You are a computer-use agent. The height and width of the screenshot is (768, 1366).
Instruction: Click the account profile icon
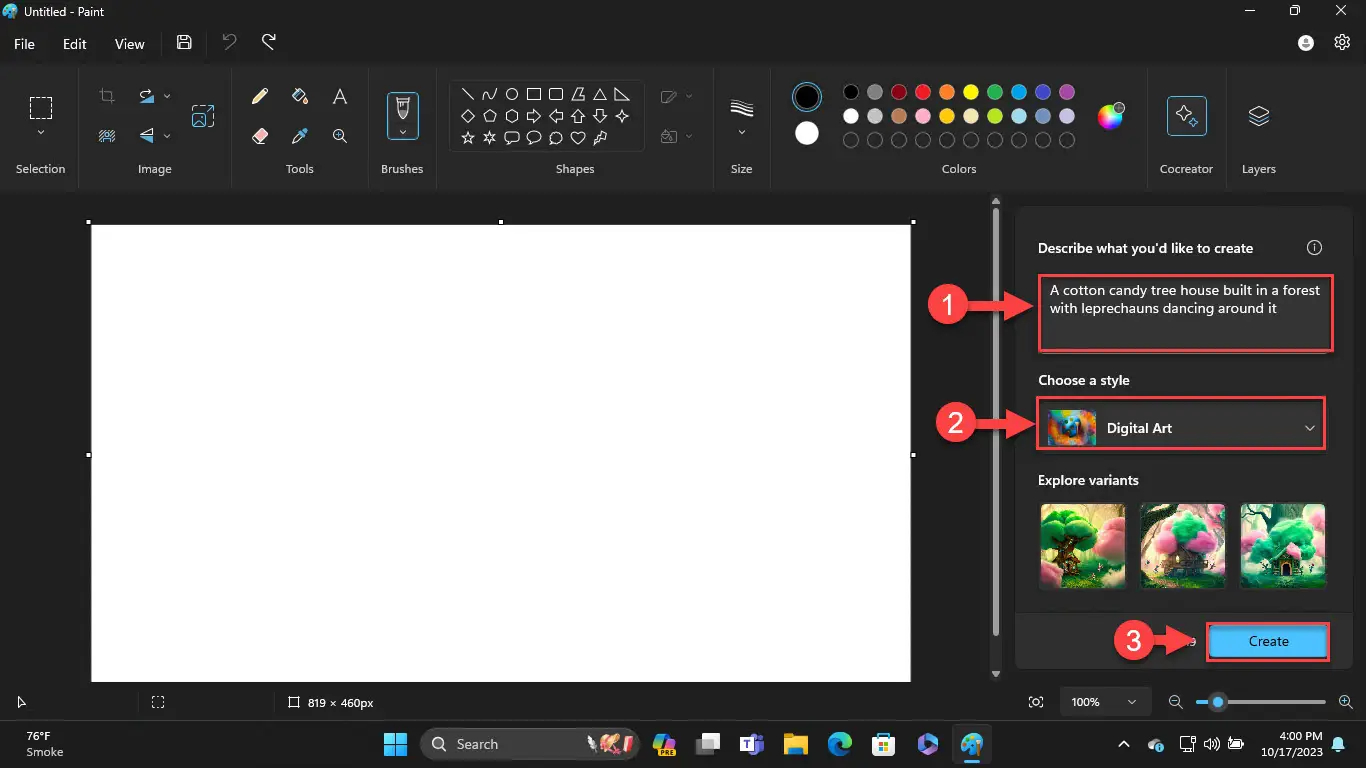click(x=1306, y=43)
